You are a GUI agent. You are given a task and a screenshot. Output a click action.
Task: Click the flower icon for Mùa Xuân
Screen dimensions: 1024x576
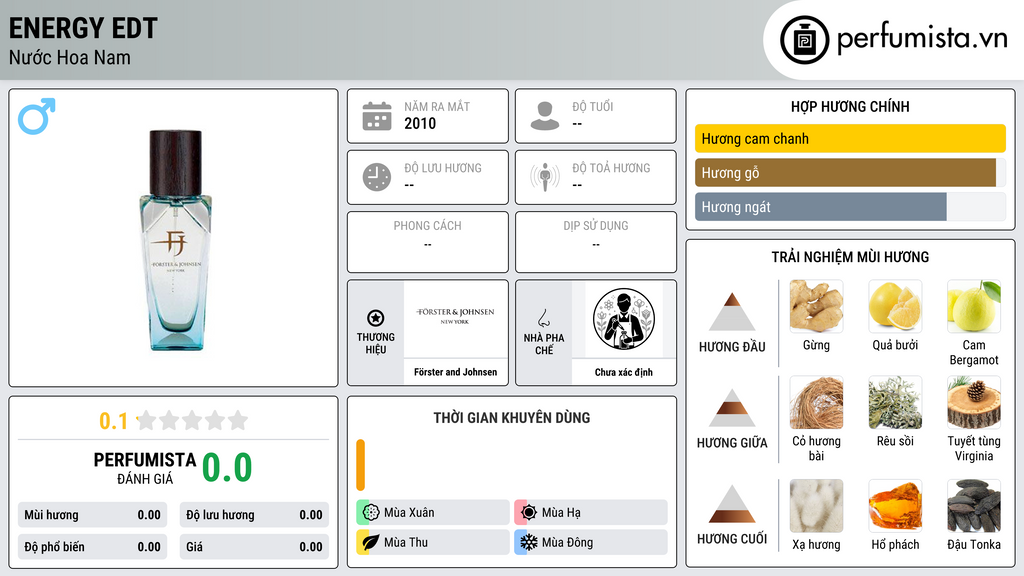pyautogui.click(x=370, y=512)
